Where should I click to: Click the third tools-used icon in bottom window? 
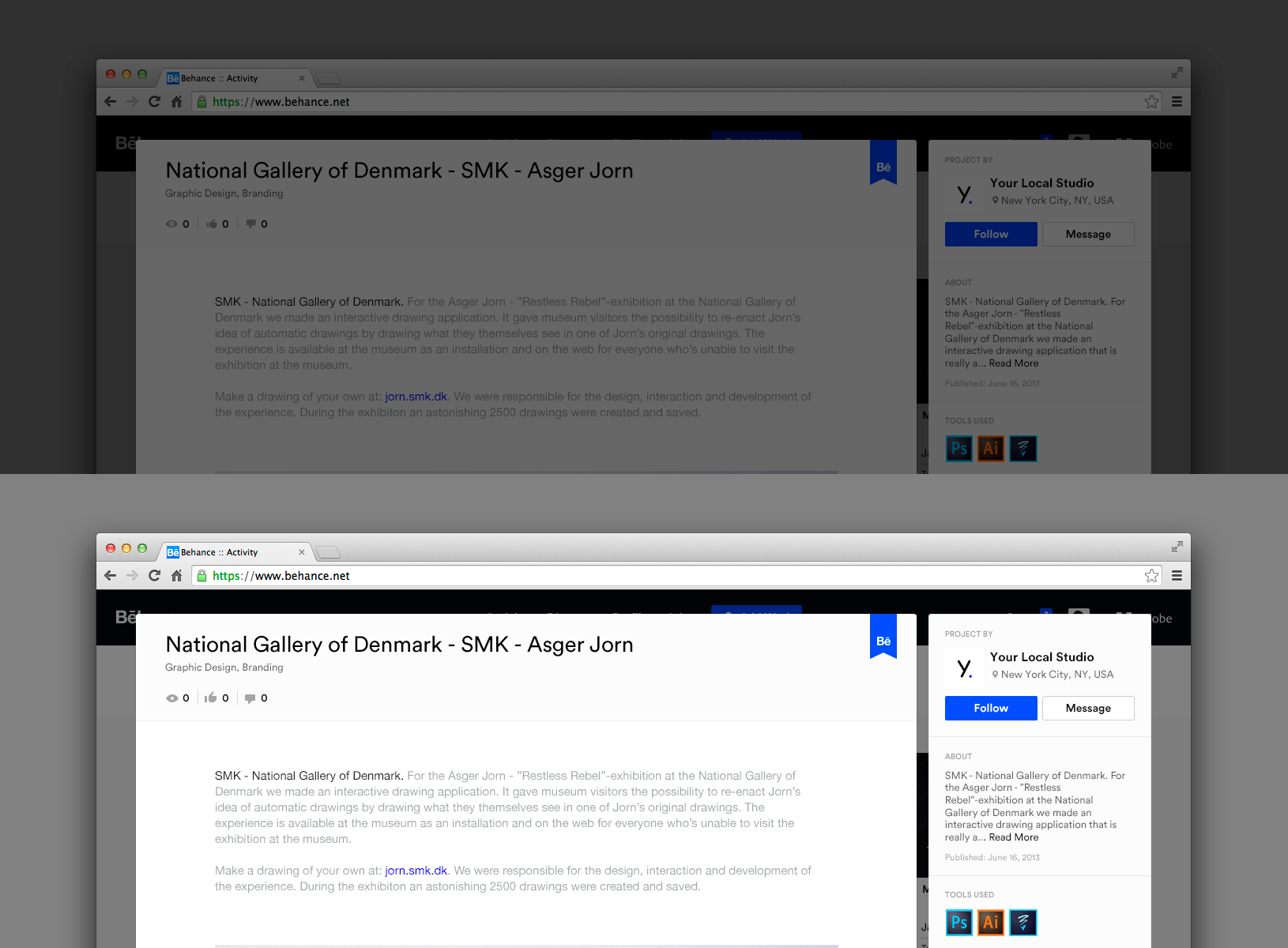(x=1023, y=923)
